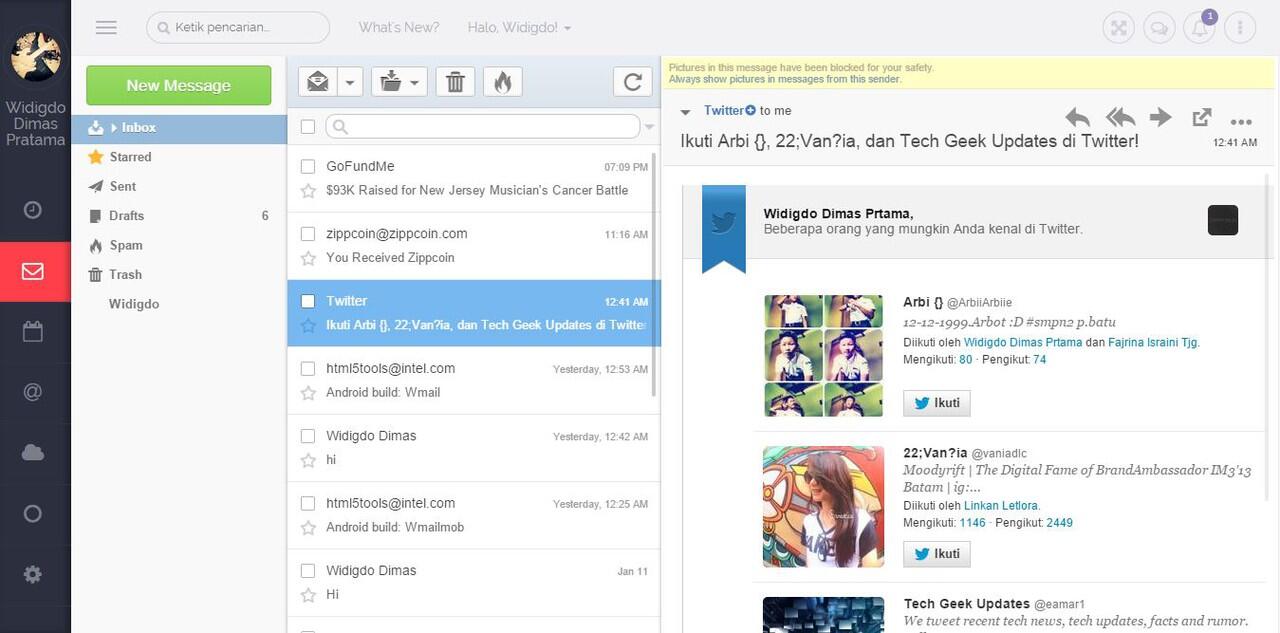
Task: Click the move-to-folder toolbar button
Action: click(x=390, y=82)
